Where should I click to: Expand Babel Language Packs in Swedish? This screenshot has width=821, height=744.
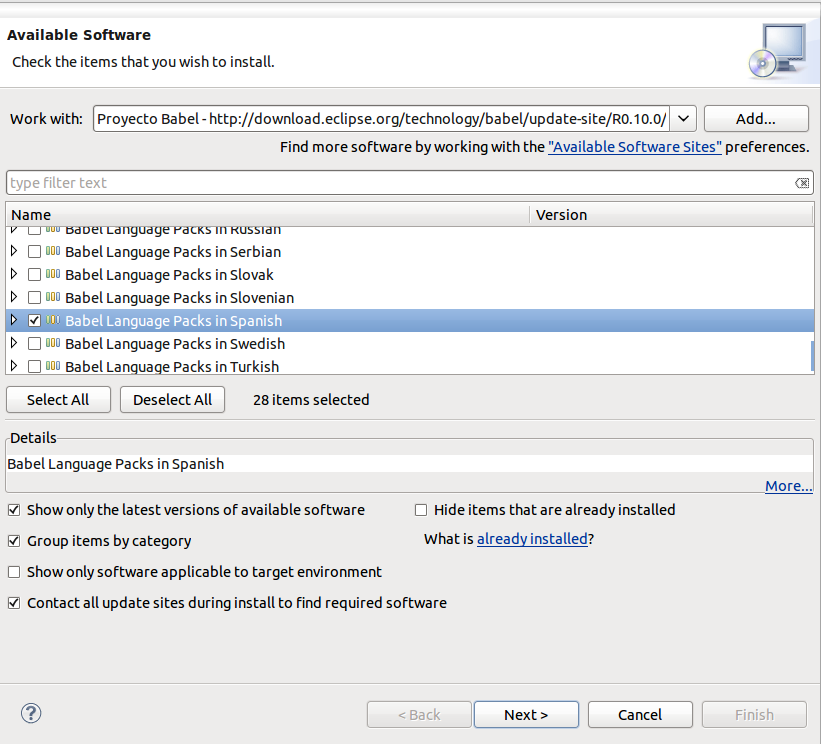click(x=14, y=344)
